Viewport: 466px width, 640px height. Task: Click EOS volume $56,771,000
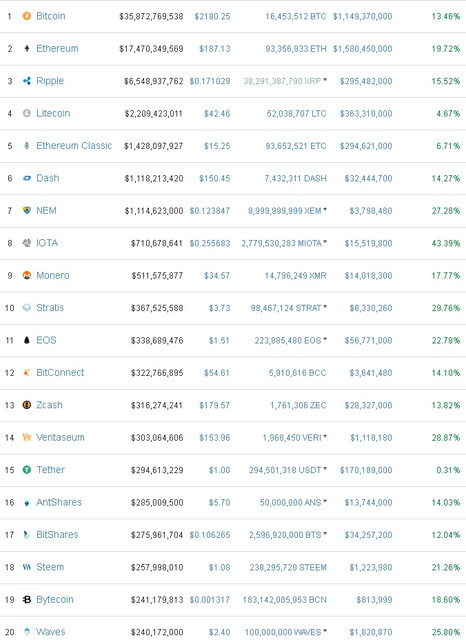point(368,340)
